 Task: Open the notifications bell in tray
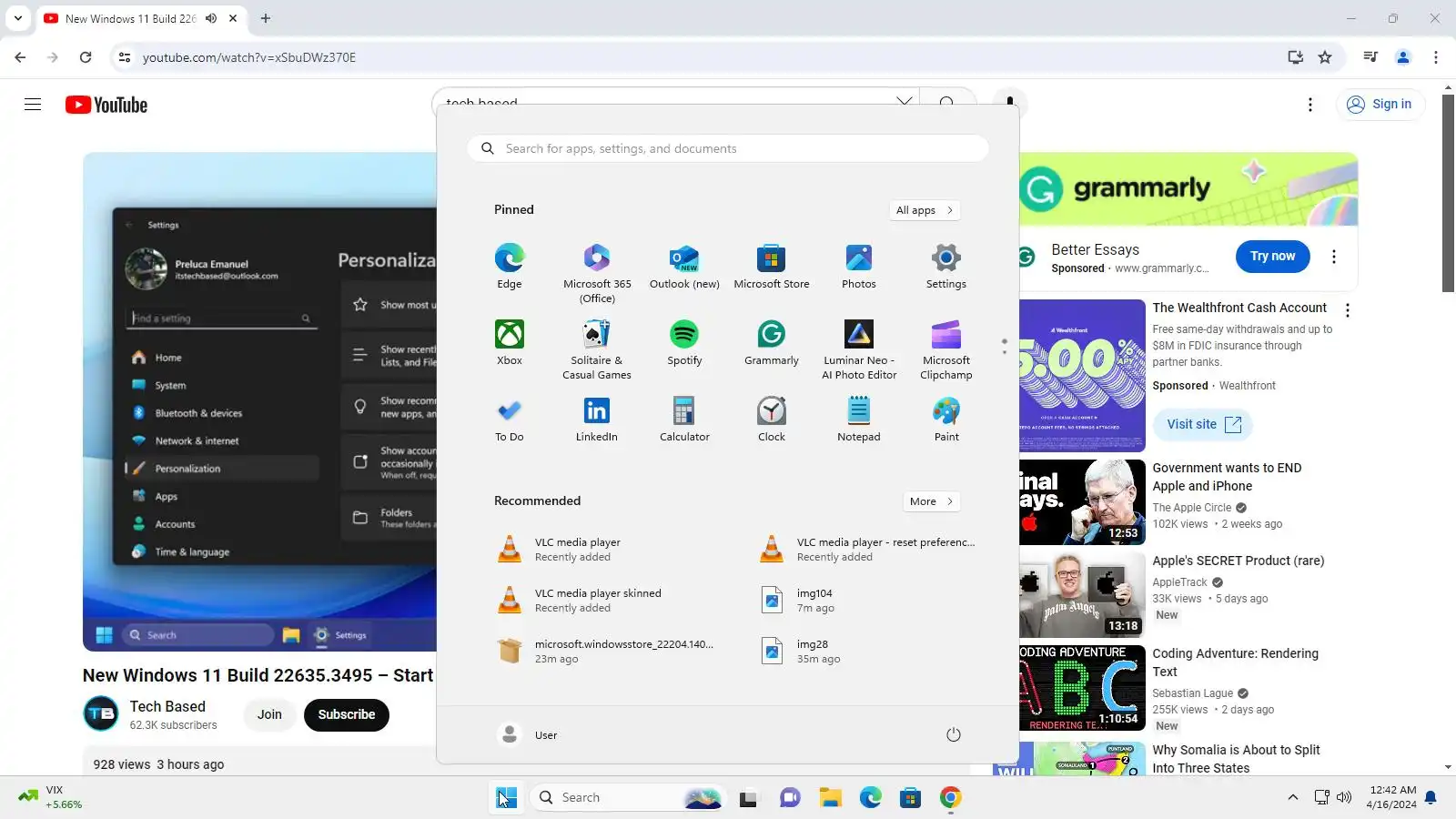[x=1431, y=798]
